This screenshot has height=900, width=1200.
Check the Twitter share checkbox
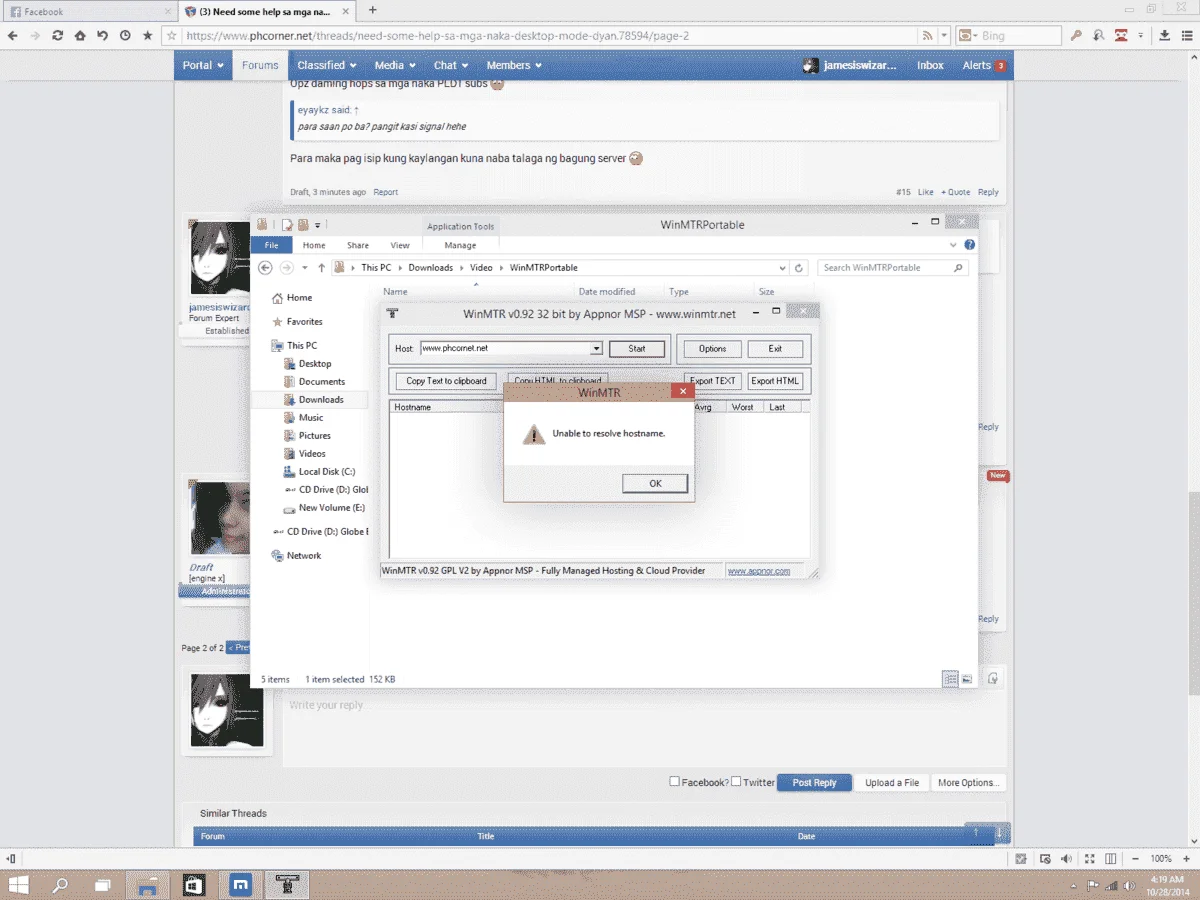(x=736, y=782)
